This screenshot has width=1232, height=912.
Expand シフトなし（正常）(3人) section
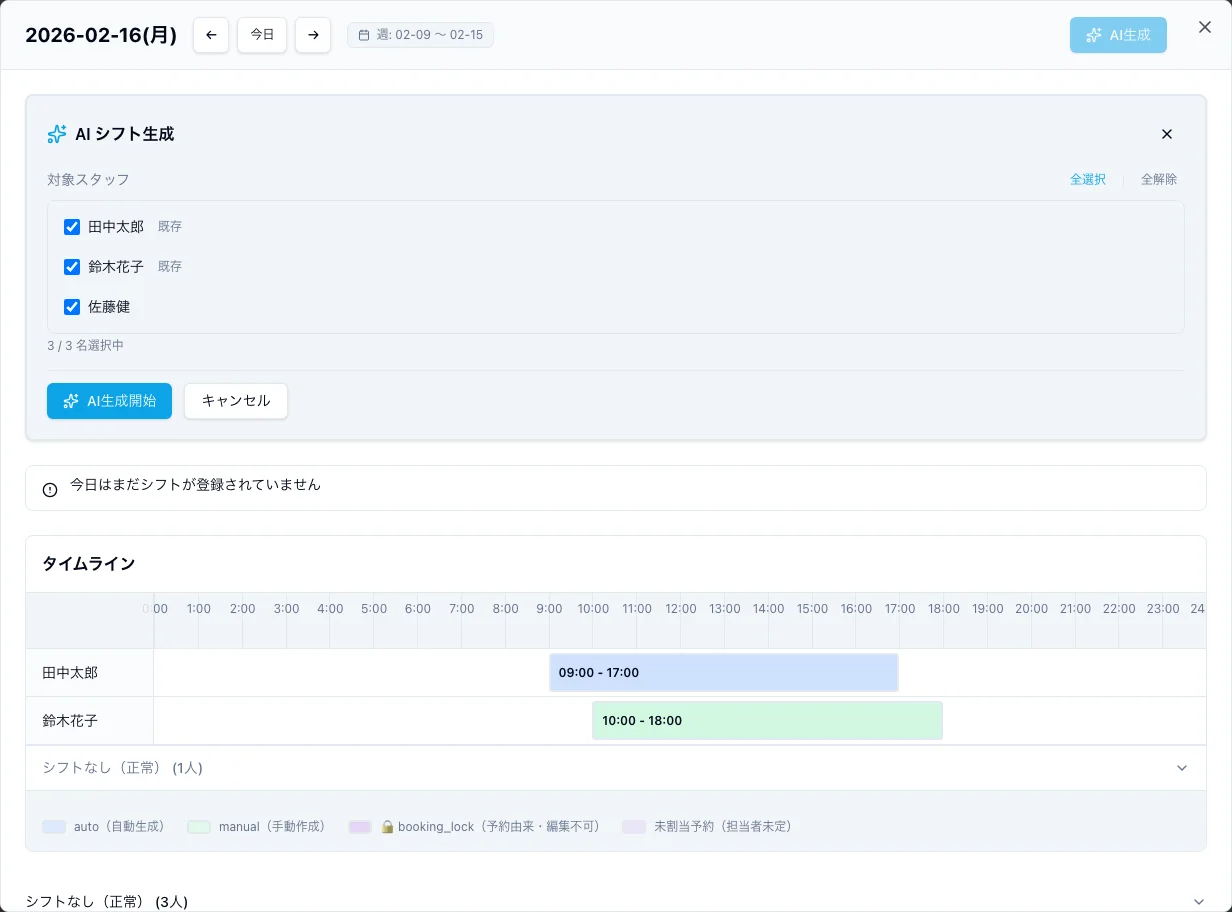(x=1198, y=901)
